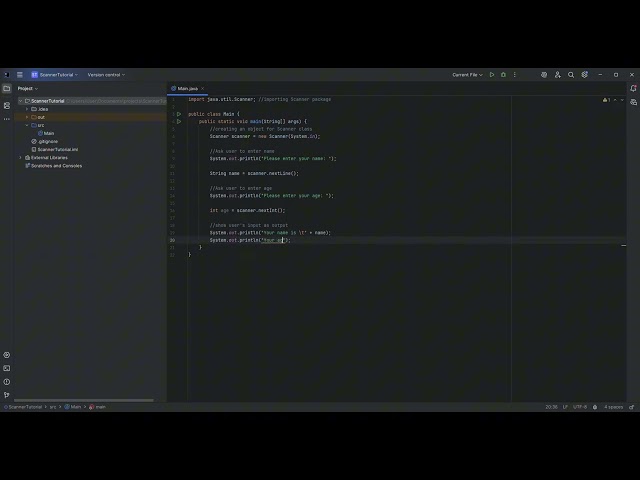The image size is (640, 480).
Task: Go to next highlighted problem with the down arrow
Action: 622,100
